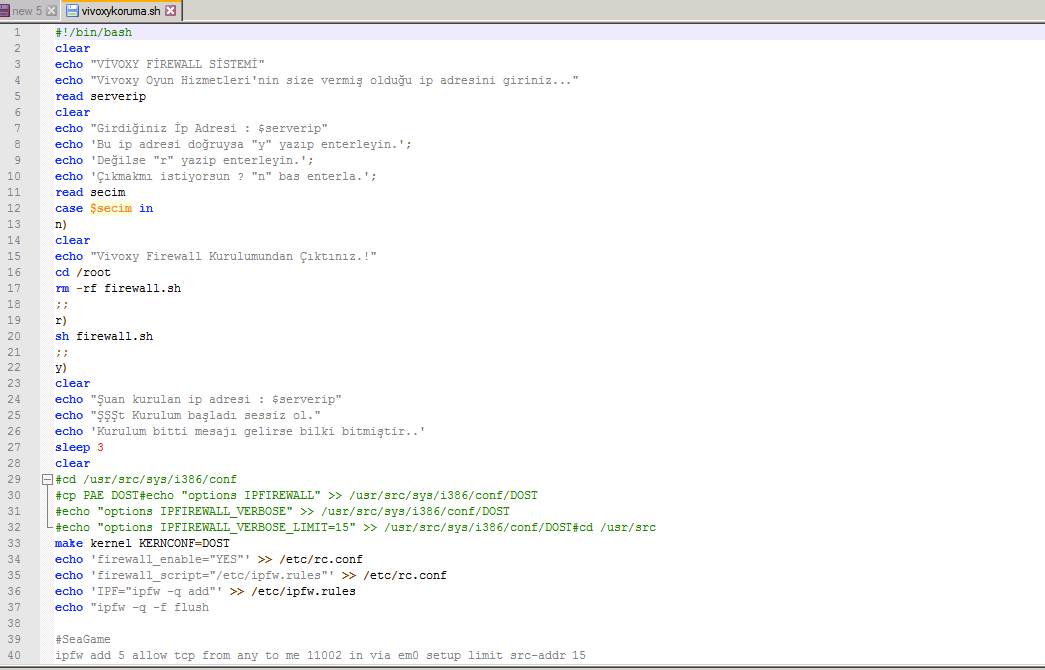The width and height of the screenshot is (1045, 670).
Task: Click the "Şuan kurulan ip adresi" echo line
Action: point(199,400)
